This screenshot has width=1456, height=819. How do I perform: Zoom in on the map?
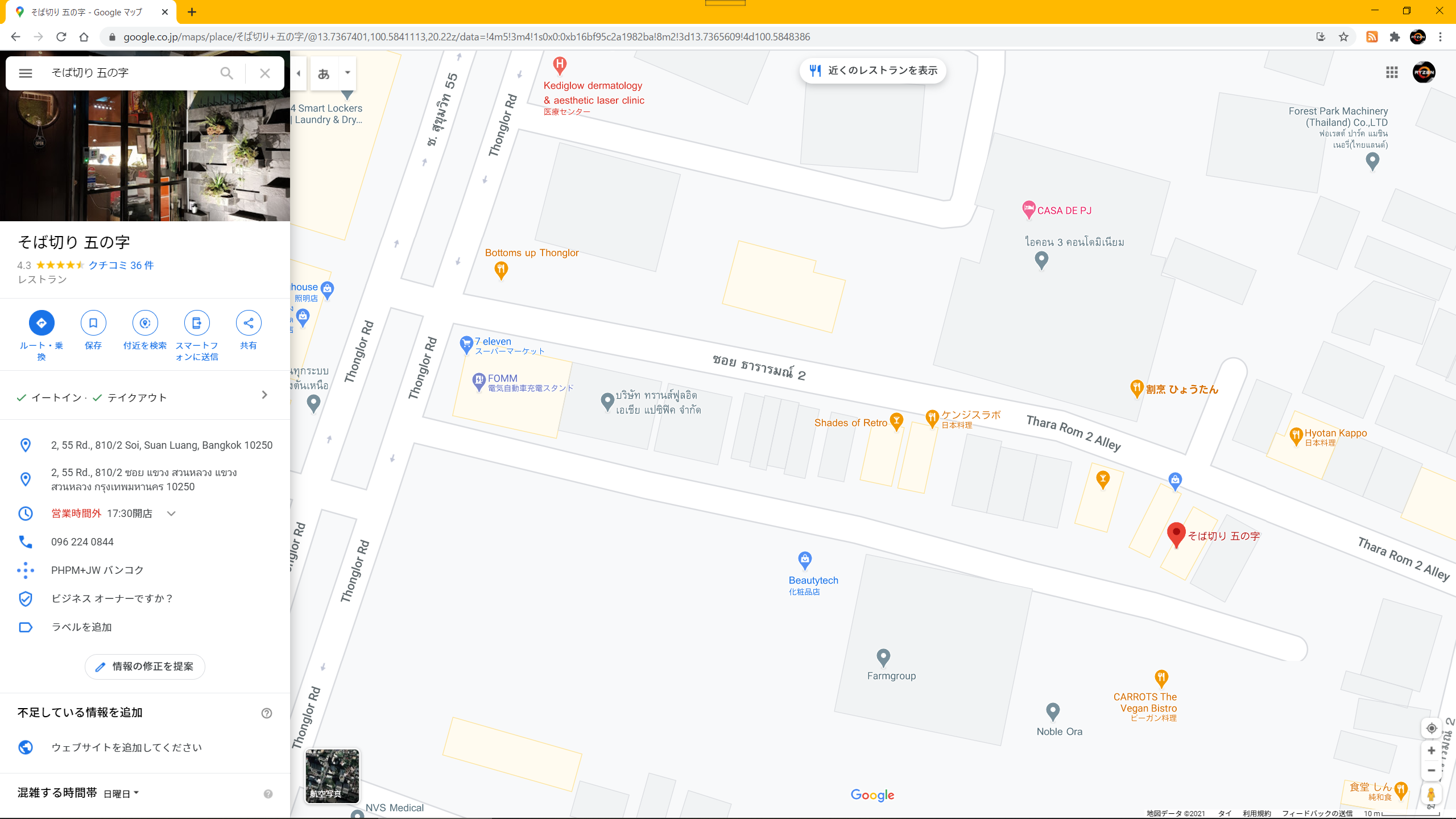[1432, 751]
